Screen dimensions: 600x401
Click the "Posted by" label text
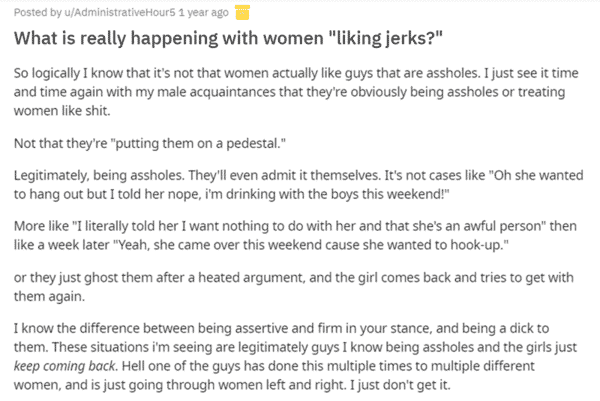pyautogui.click(x=38, y=13)
